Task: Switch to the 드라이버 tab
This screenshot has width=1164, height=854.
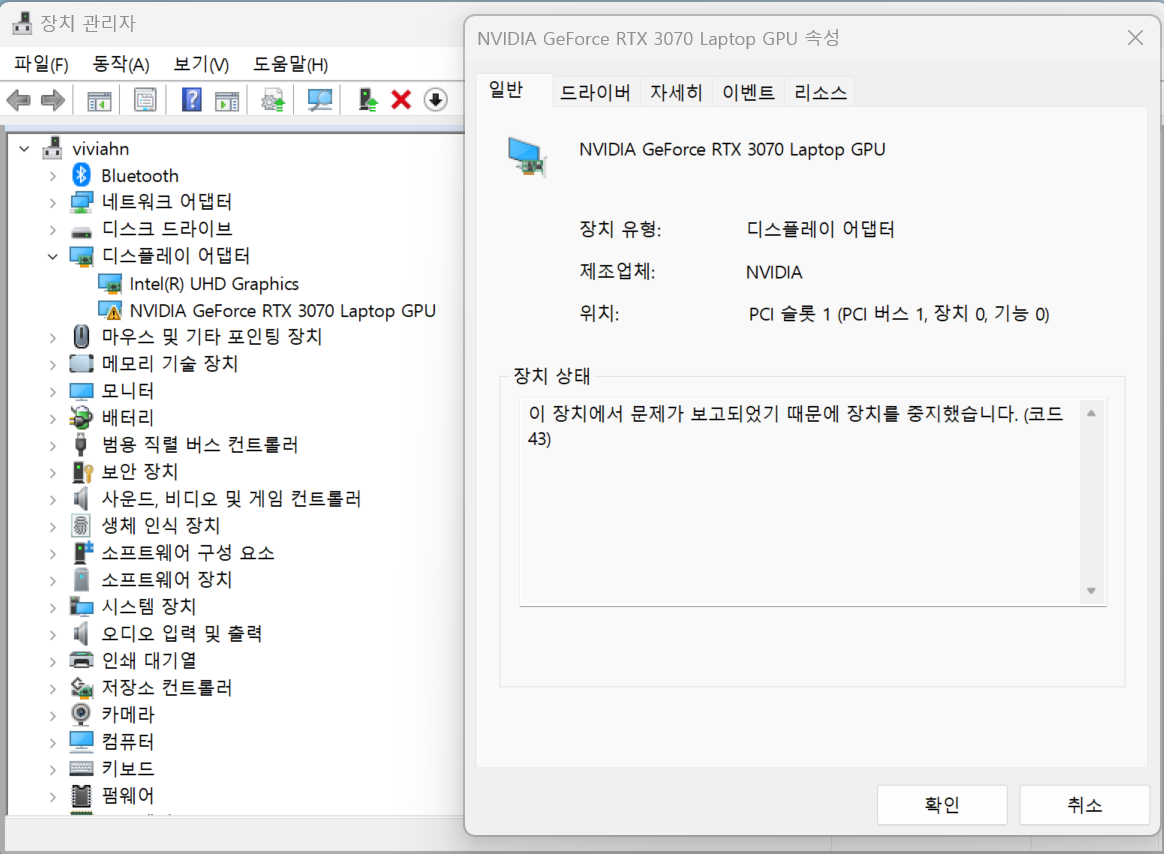Action: (595, 93)
